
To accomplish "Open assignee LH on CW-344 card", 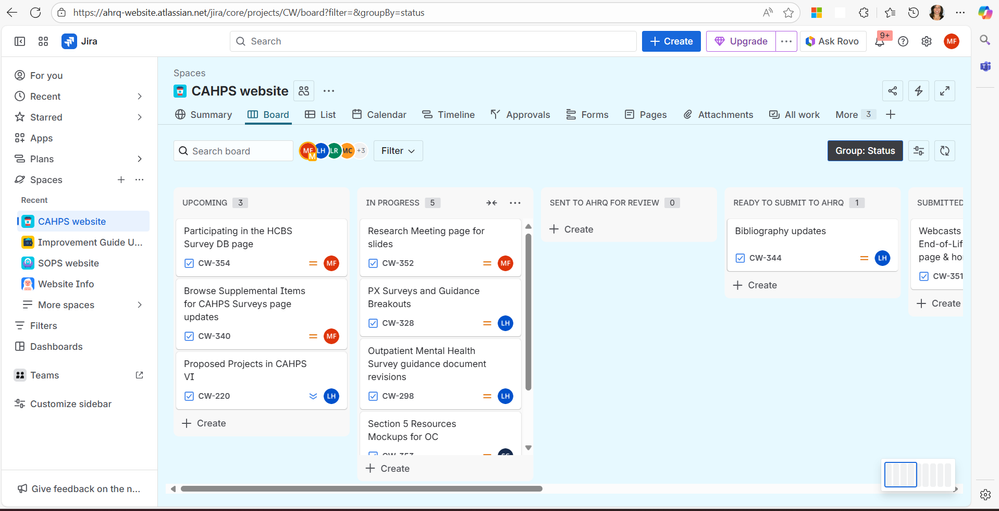I will pos(882,258).
